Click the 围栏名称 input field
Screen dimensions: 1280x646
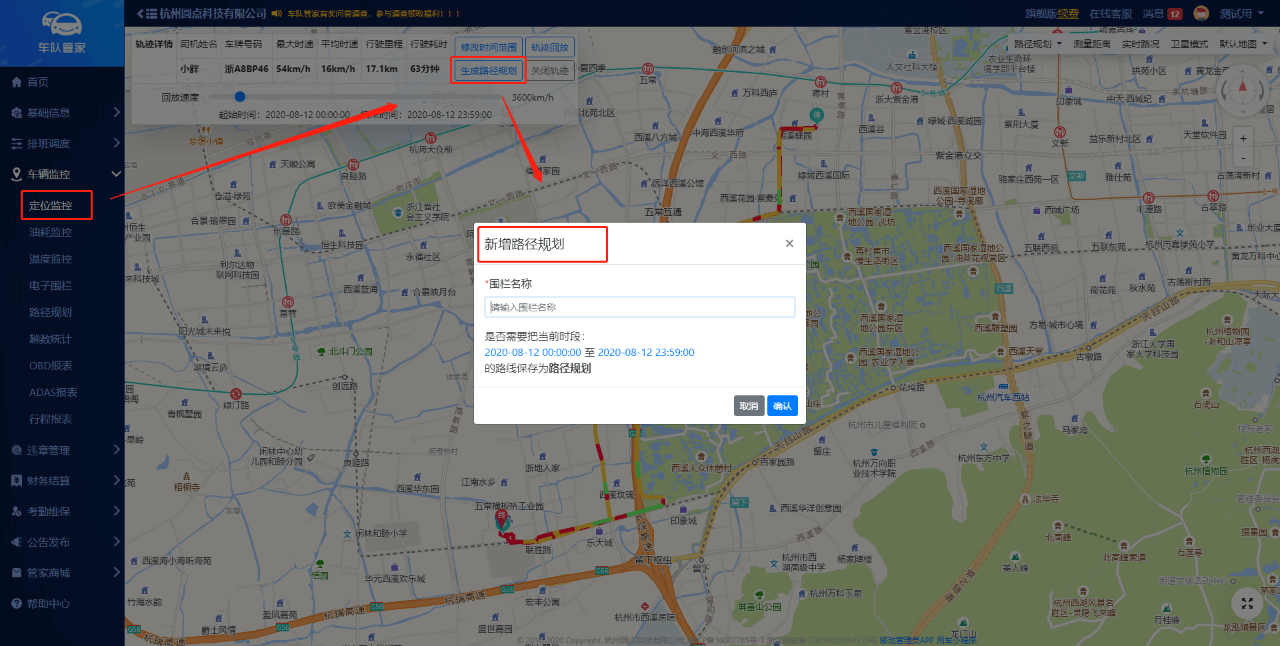point(640,307)
